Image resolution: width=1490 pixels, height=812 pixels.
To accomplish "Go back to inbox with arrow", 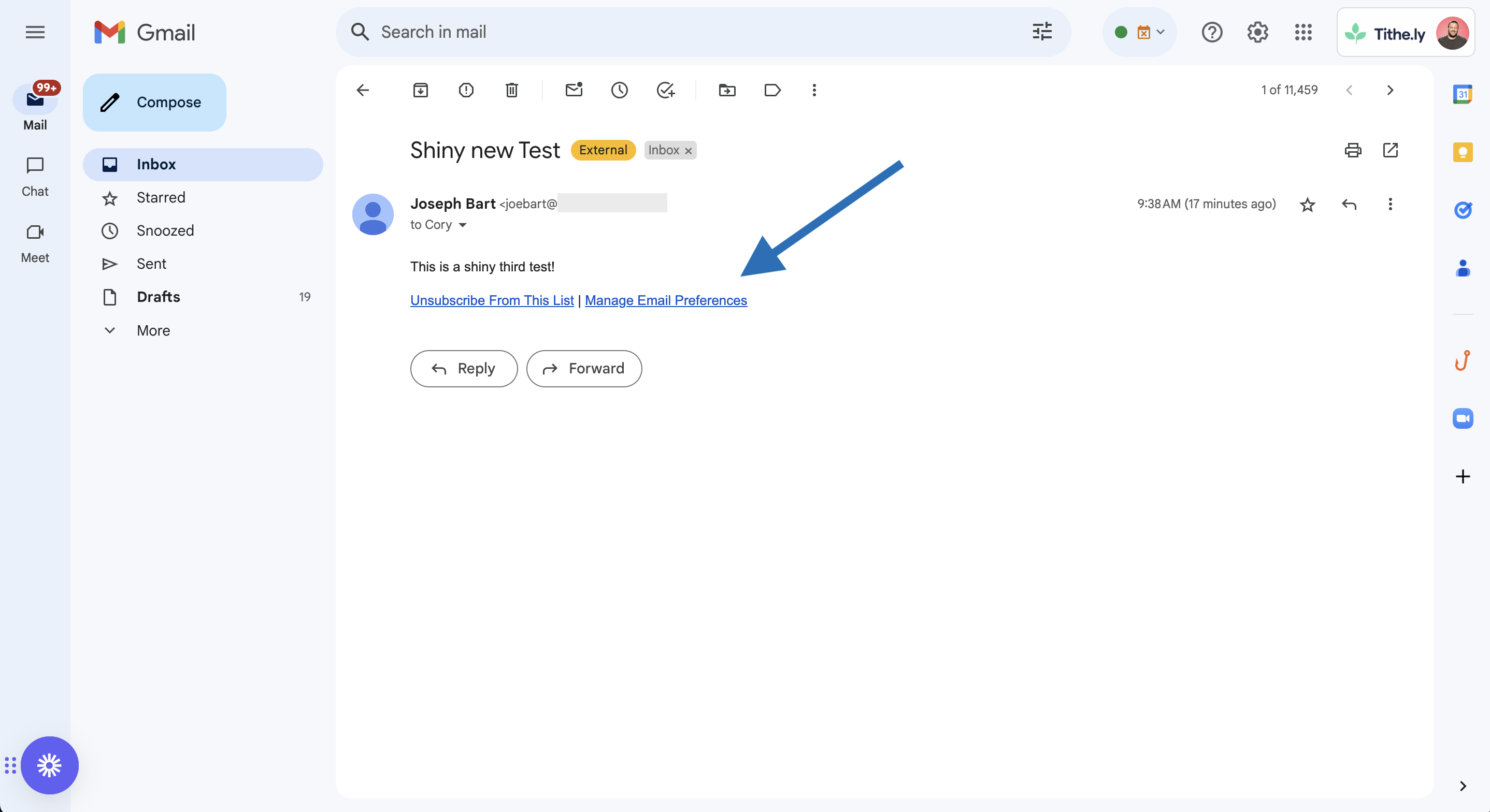I will [363, 90].
